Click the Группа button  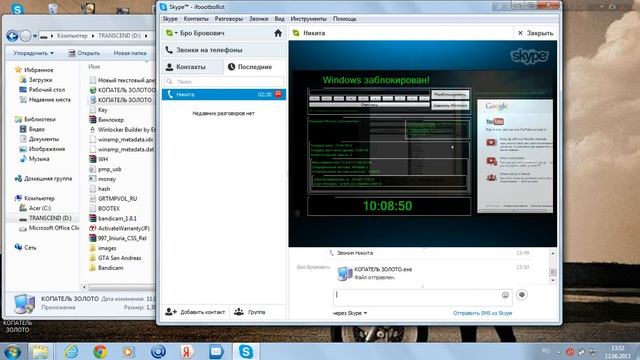[250, 312]
